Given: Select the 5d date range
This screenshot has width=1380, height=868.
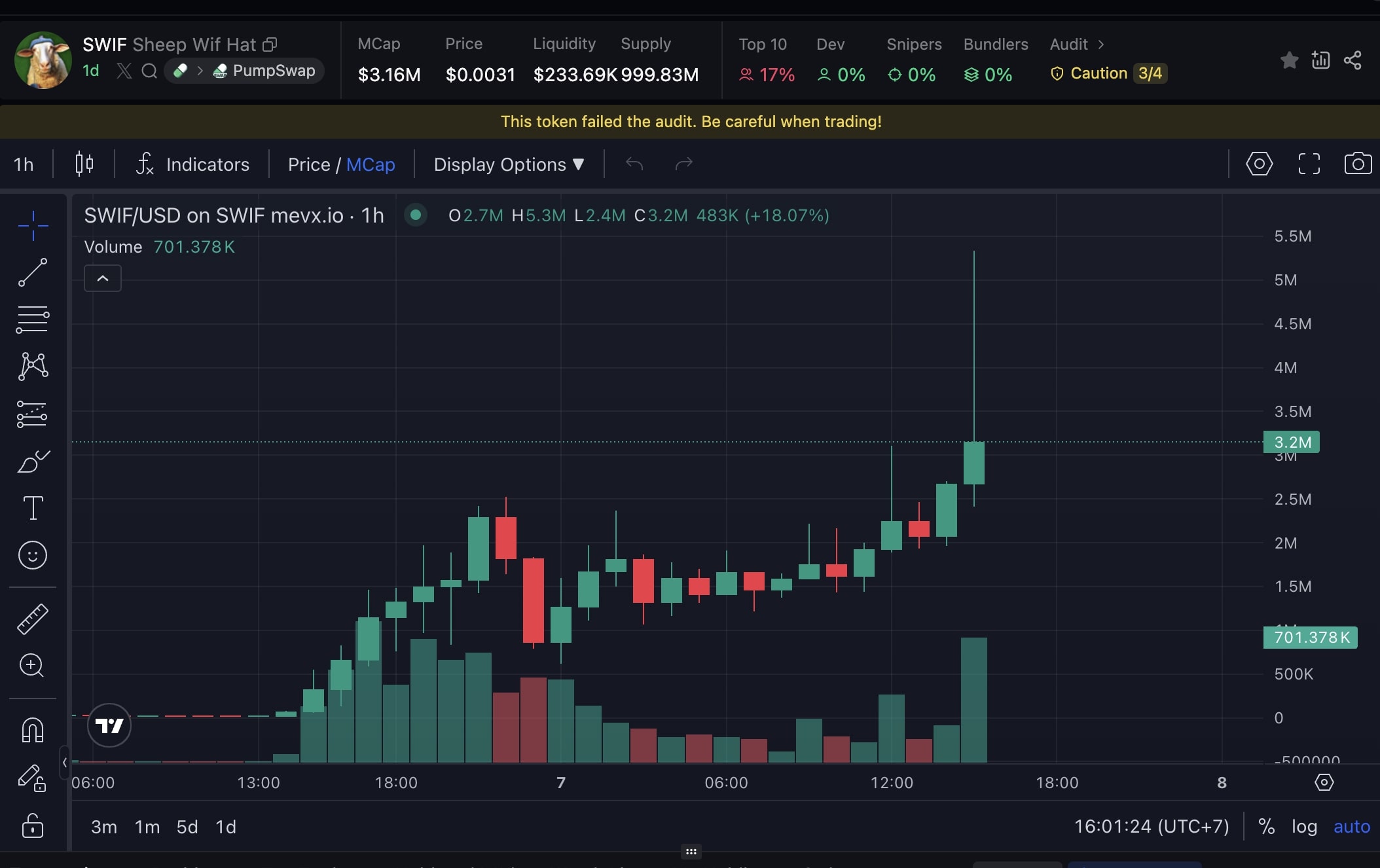Looking at the screenshot, I should [x=187, y=827].
